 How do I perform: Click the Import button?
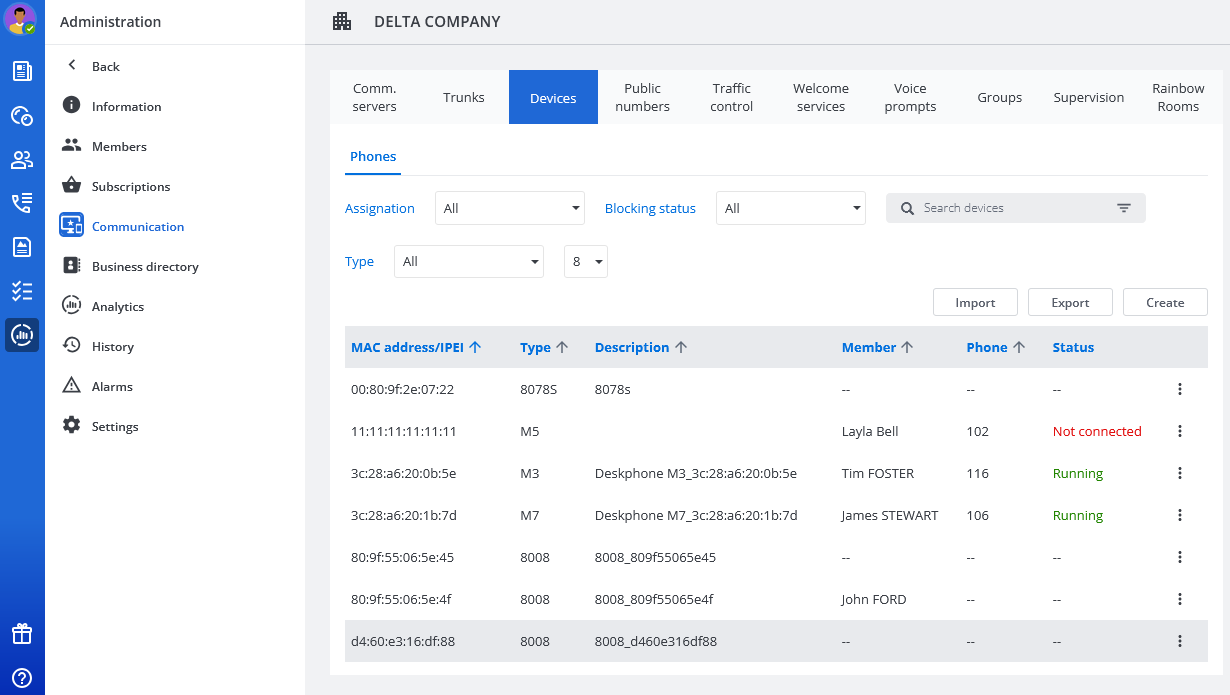(x=975, y=302)
